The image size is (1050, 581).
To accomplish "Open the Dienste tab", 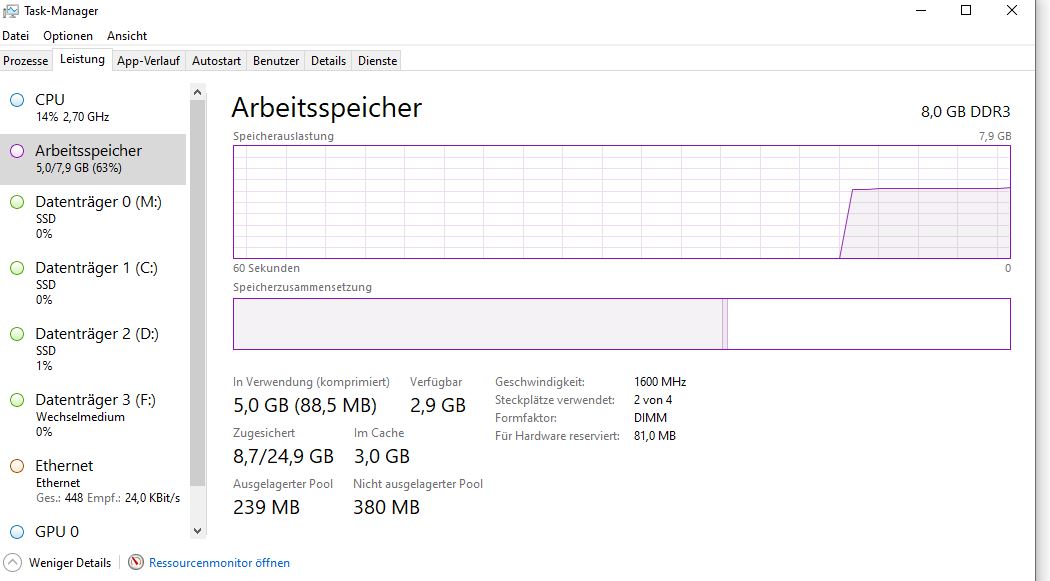I will (x=377, y=61).
